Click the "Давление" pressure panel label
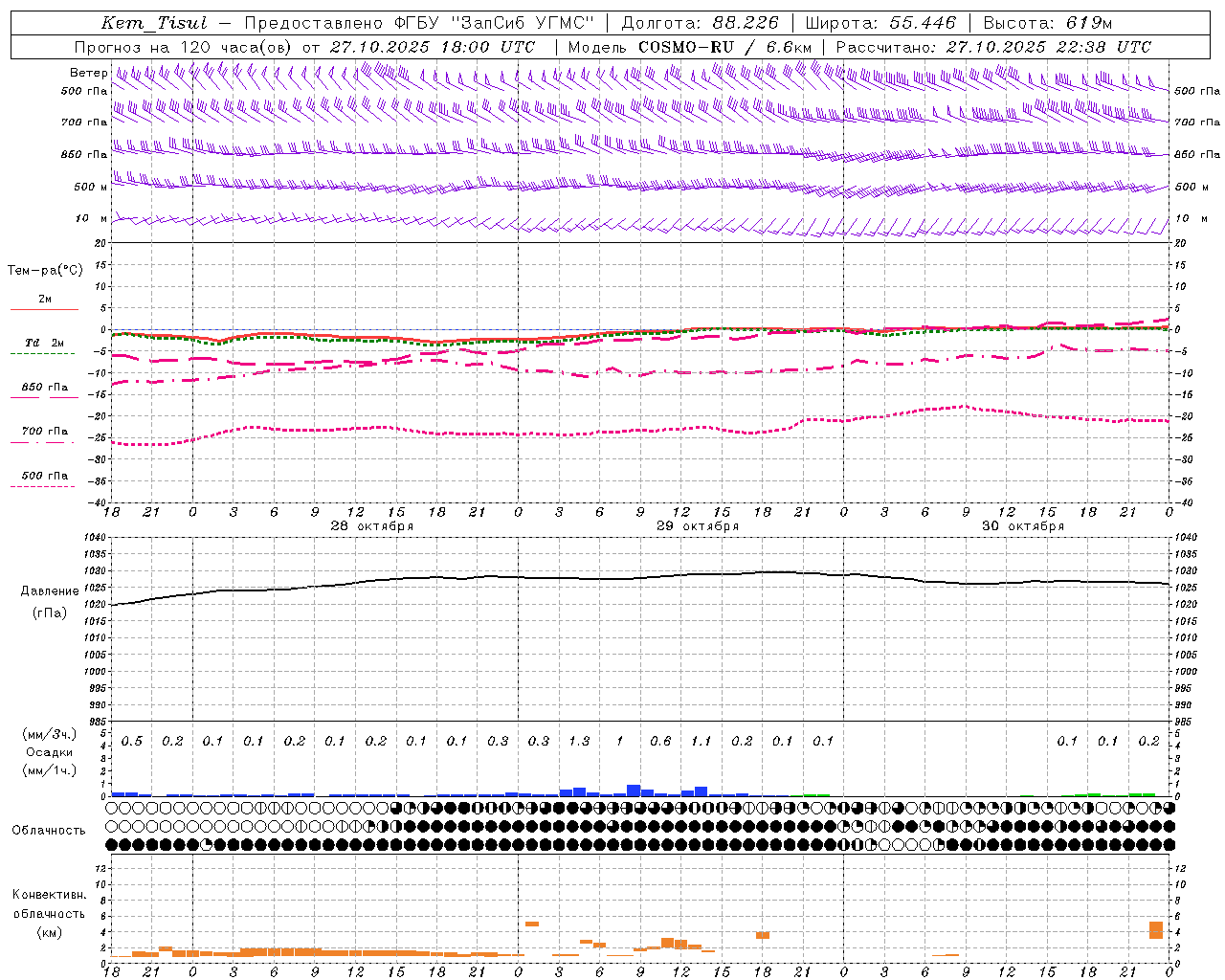Screen dimensions: 1225x980 click(50, 591)
